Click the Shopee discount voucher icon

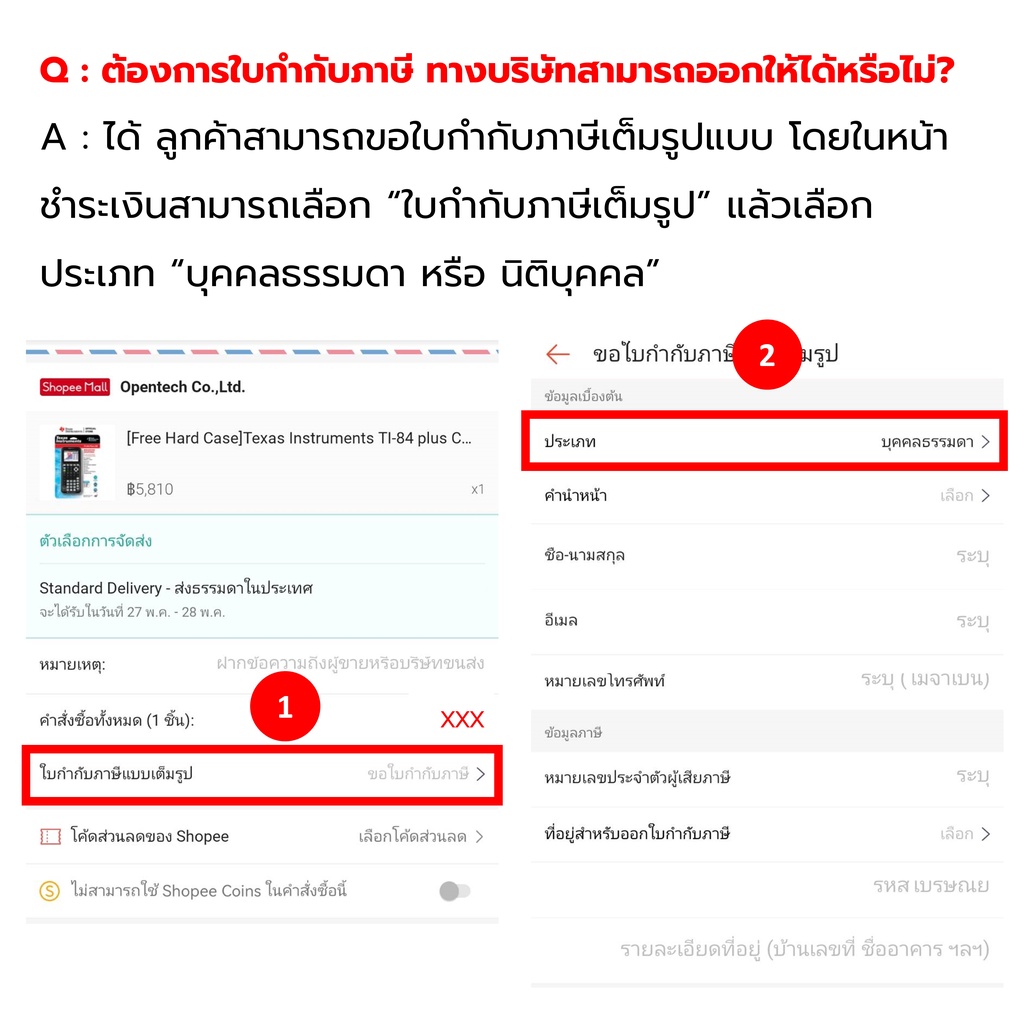click(50, 837)
